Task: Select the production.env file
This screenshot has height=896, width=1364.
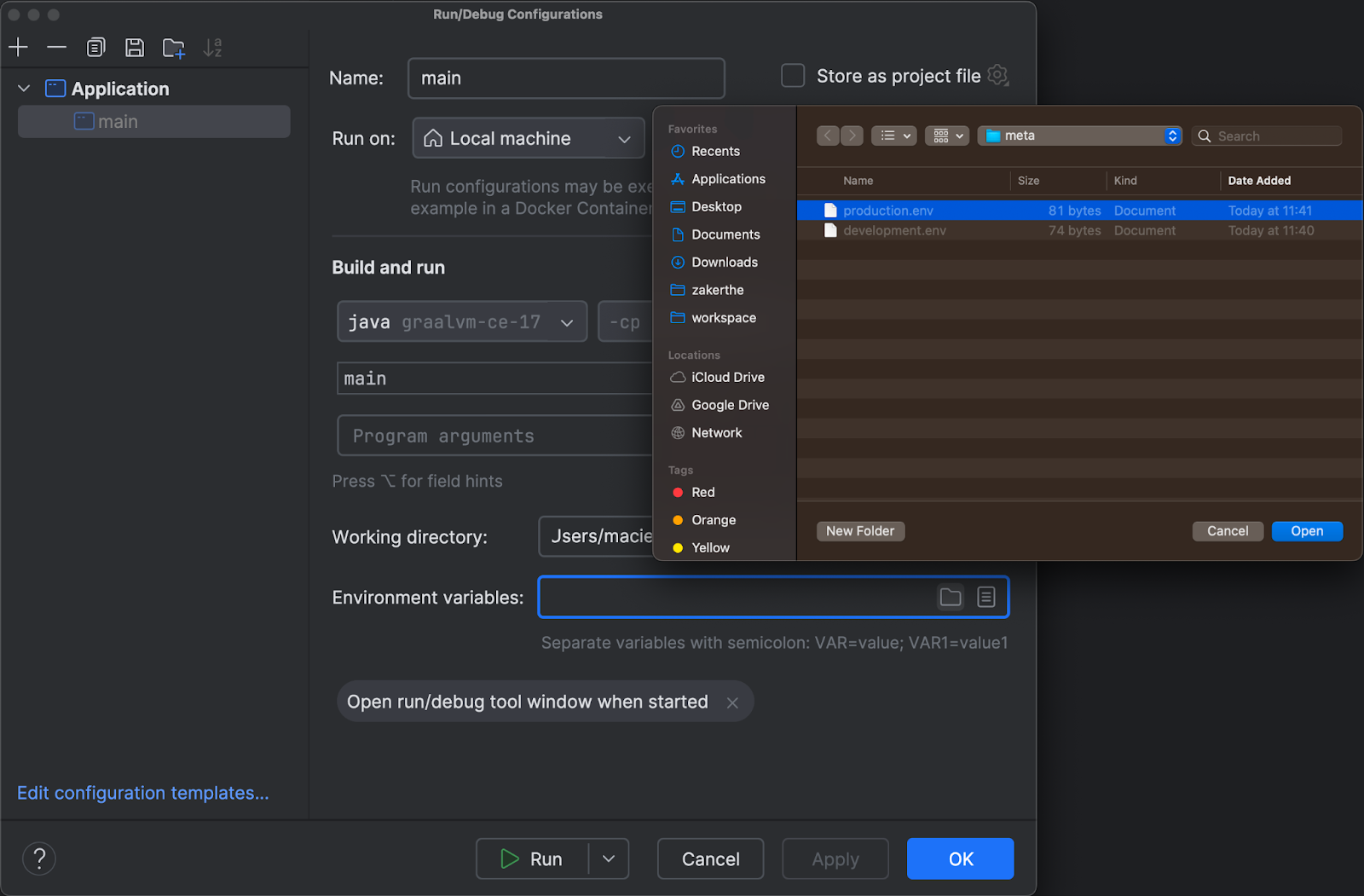Action: click(x=1080, y=211)
